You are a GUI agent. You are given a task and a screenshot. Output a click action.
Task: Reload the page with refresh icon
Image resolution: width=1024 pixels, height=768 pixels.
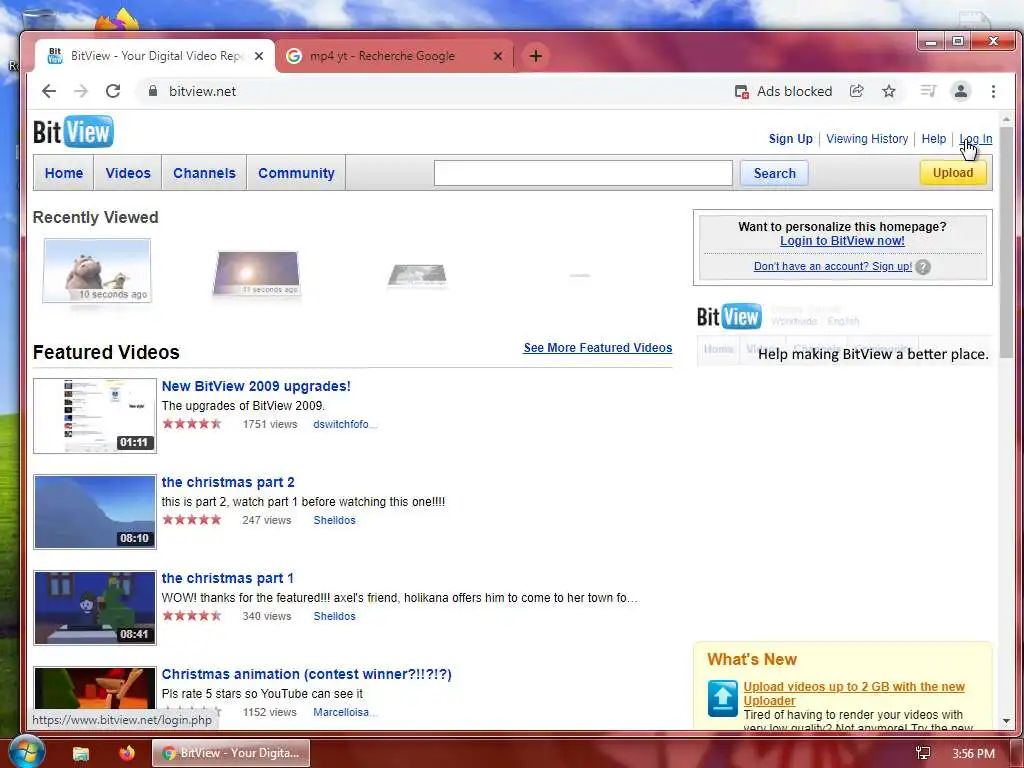click(x=113, y=91)
